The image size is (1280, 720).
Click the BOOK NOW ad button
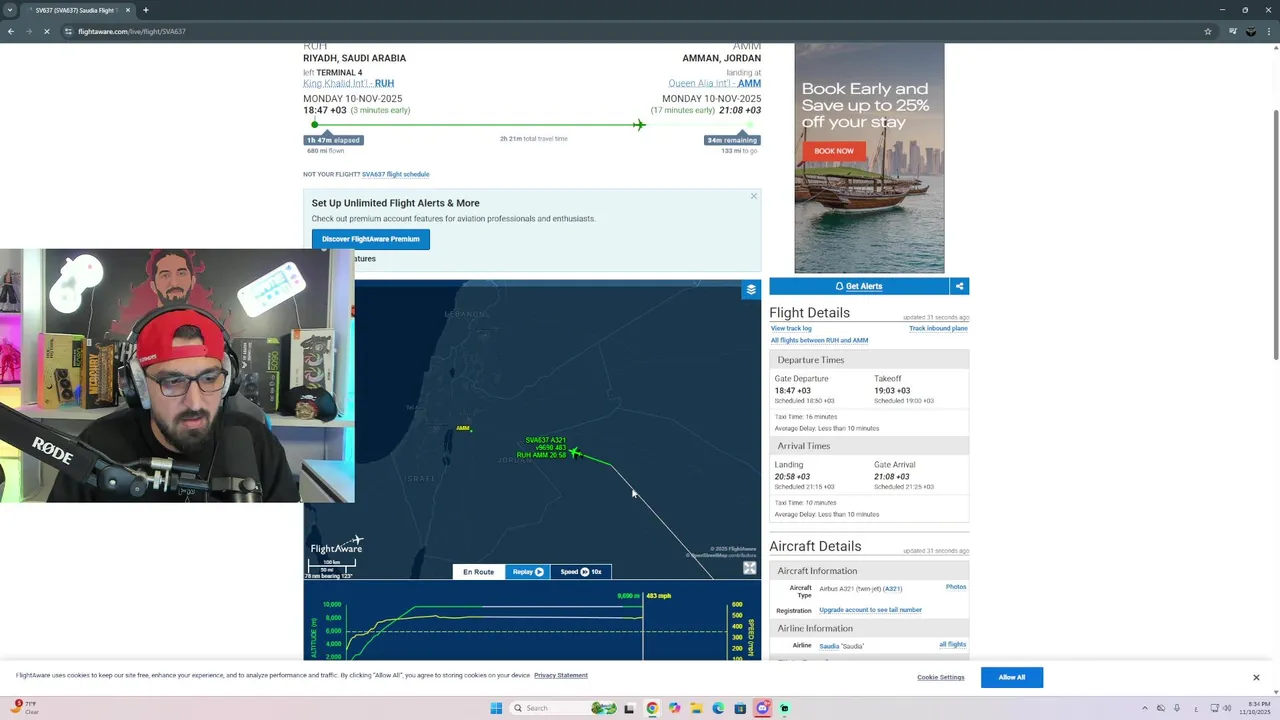coord(834,151)
